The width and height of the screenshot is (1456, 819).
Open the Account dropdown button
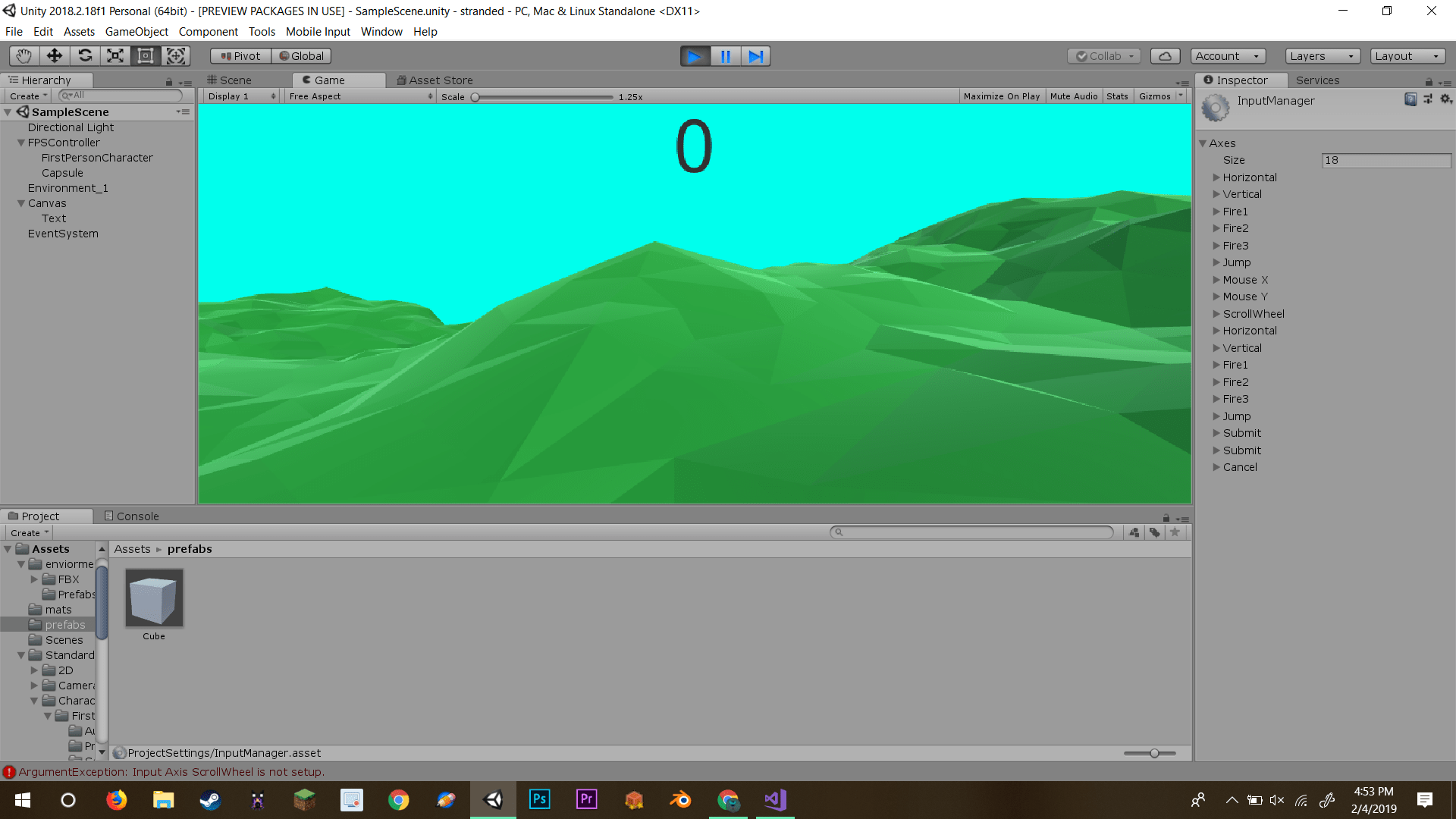1227,56
